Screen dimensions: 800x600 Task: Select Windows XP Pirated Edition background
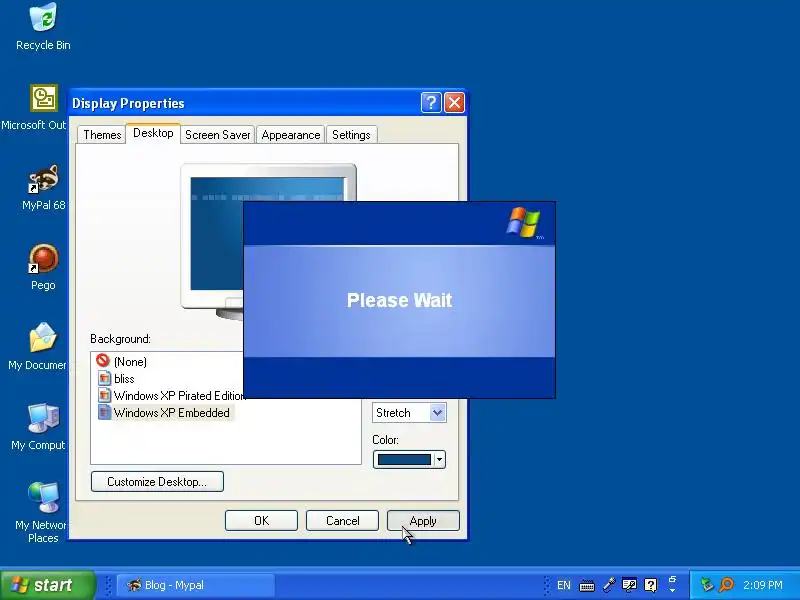click(179, 395)
